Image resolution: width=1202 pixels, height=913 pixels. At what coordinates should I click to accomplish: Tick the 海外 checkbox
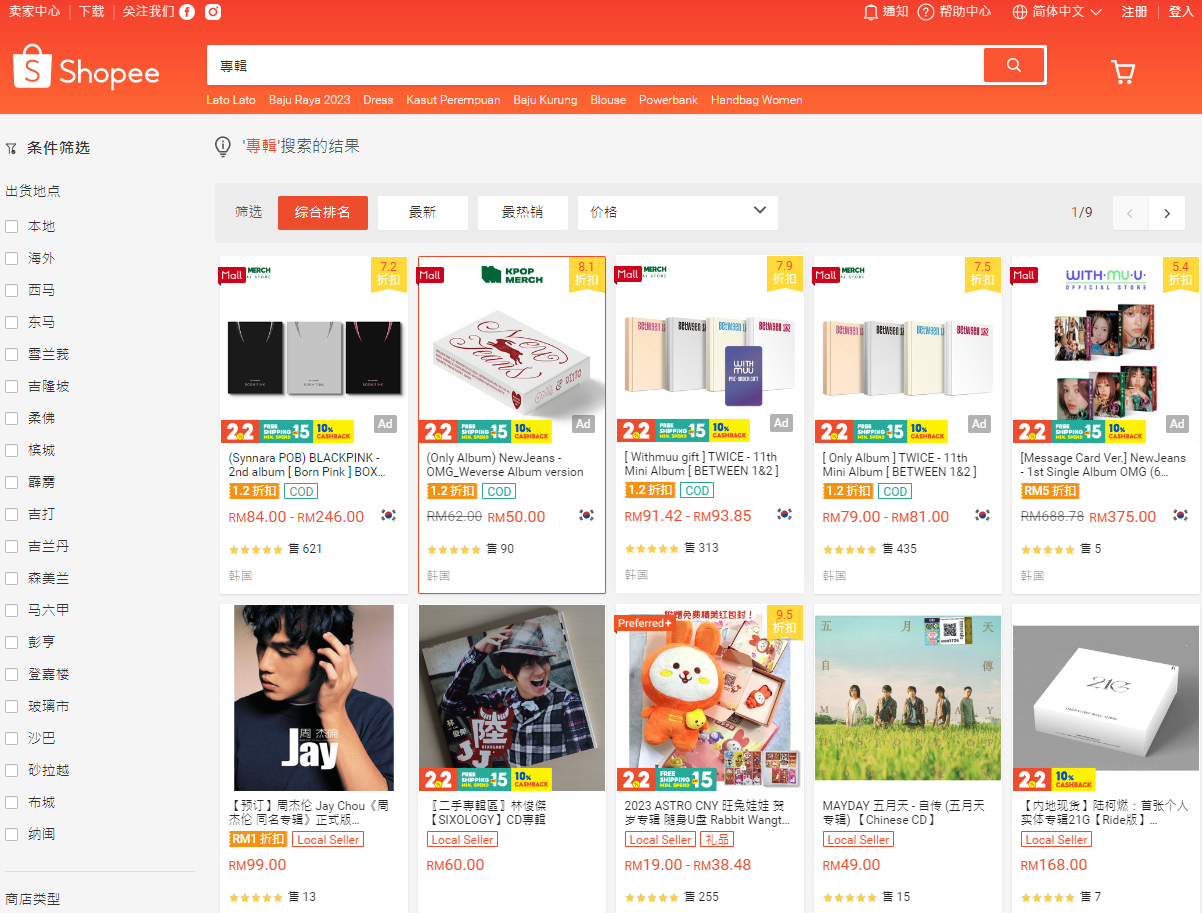pyautogui.click(x=12, y=259)
